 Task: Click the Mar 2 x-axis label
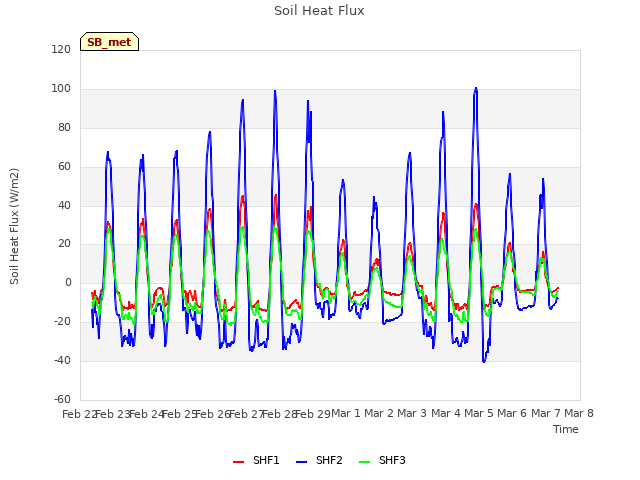pos(379,413)
